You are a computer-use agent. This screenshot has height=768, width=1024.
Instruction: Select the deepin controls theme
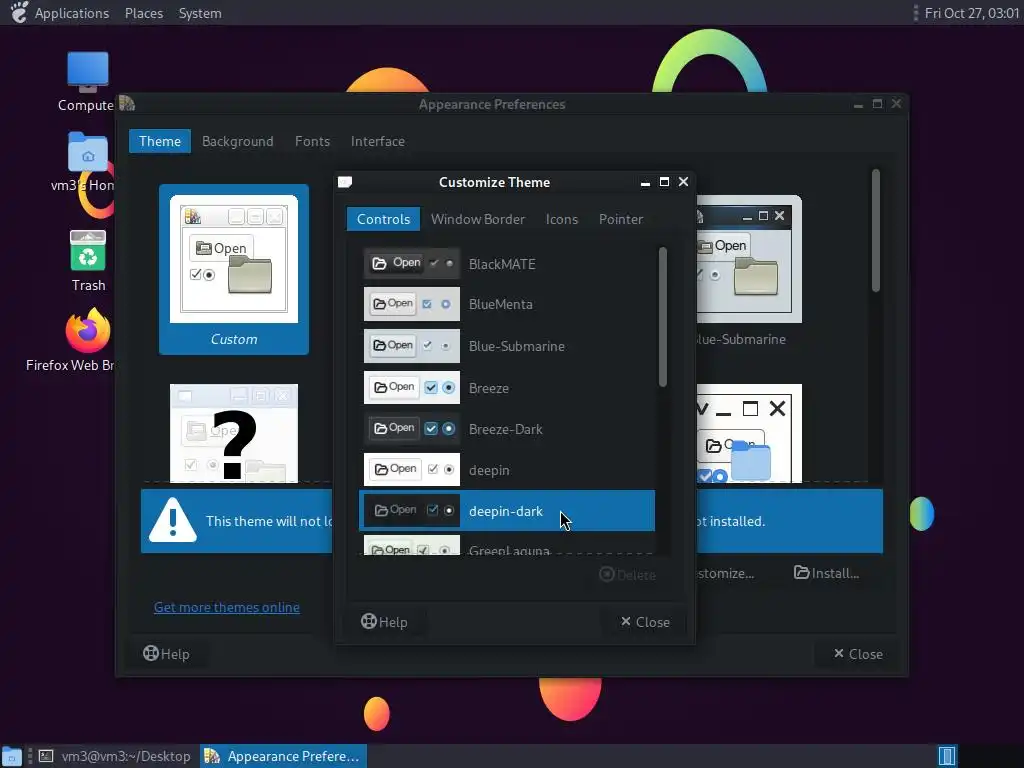[507, 470]
